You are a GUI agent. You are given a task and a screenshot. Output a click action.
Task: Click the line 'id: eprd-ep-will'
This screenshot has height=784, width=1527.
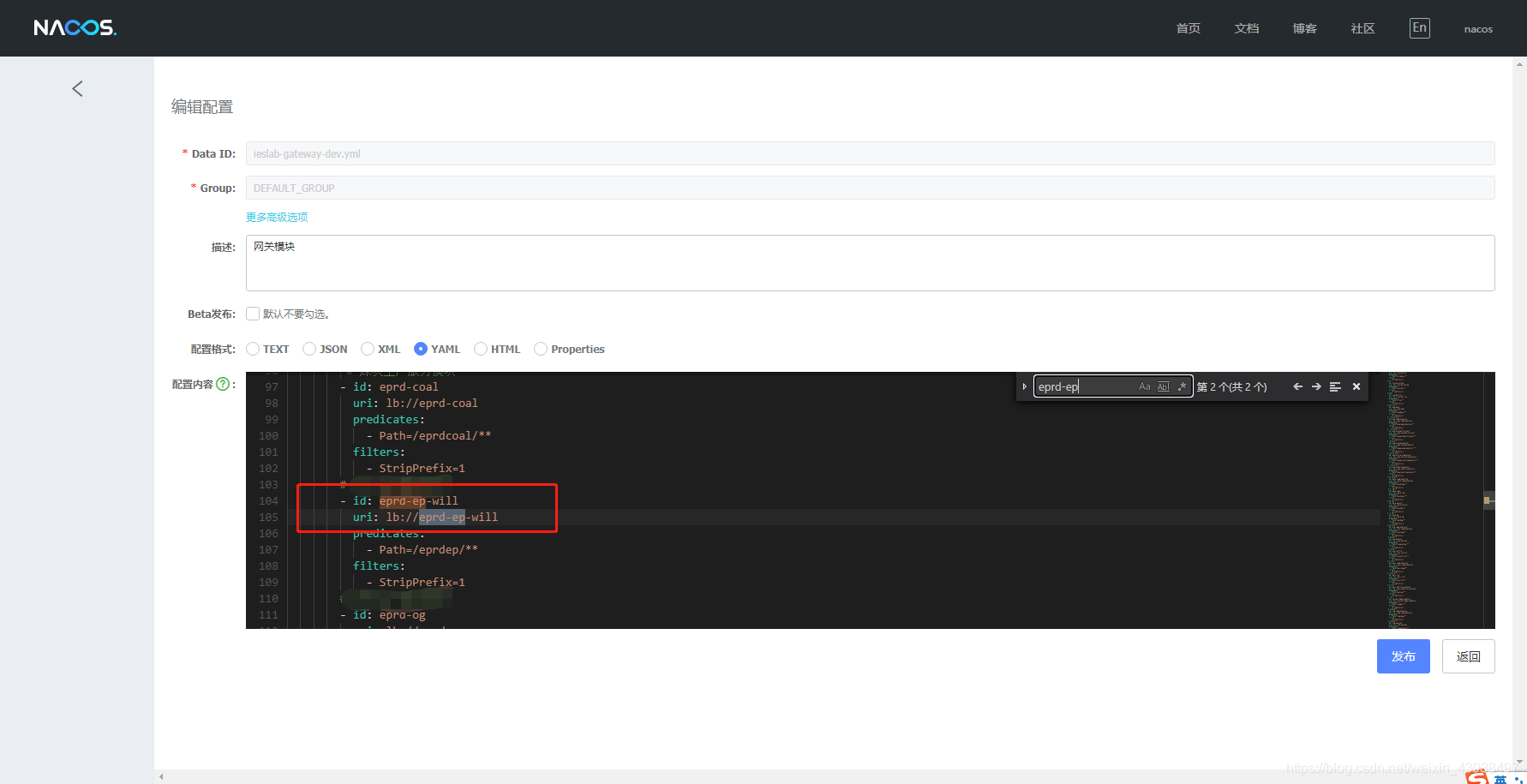[x=405, y=501]
